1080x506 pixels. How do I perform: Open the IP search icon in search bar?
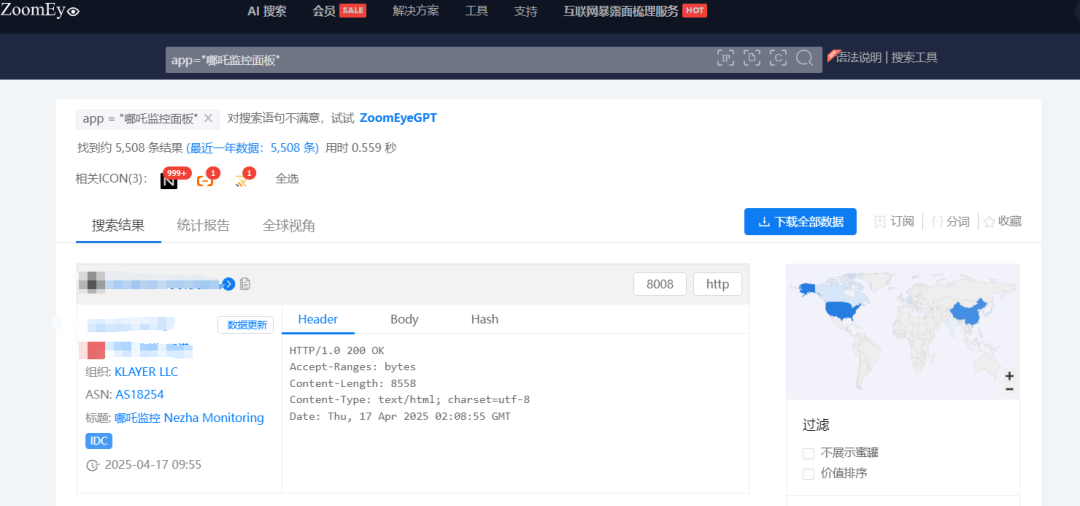point(725,59)
